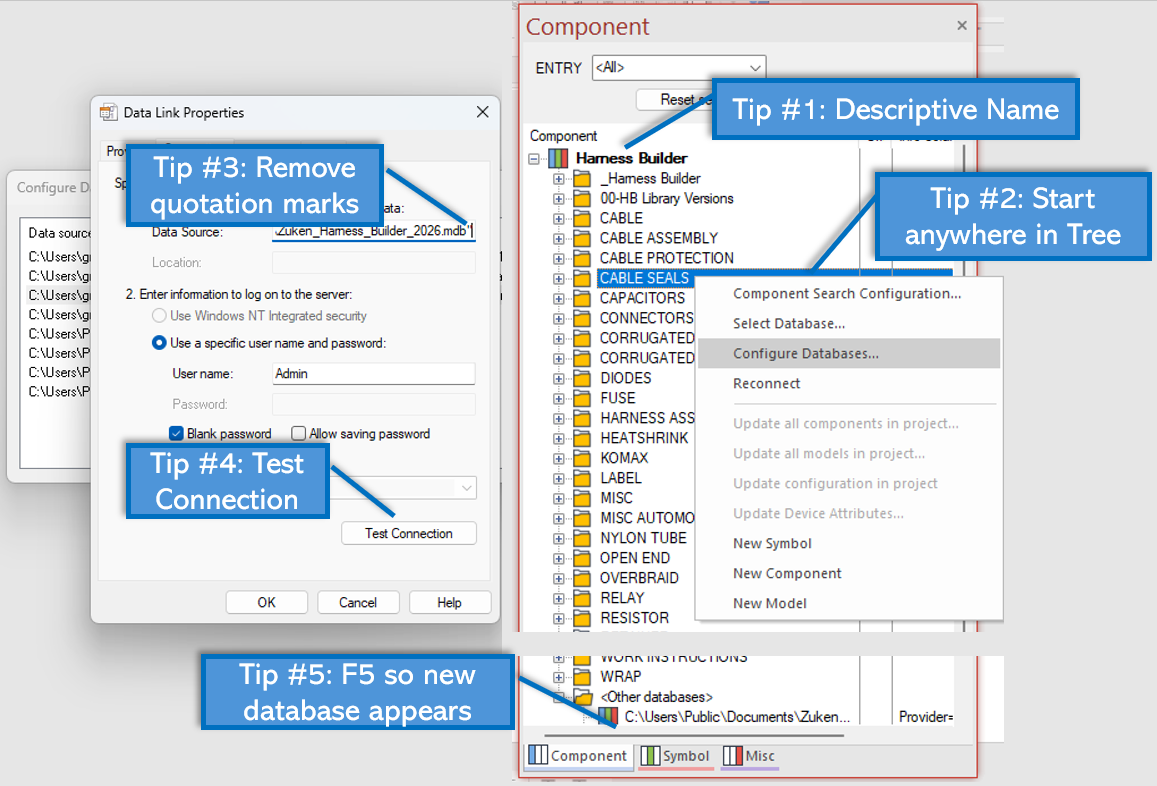Close the Component panel

961,26
